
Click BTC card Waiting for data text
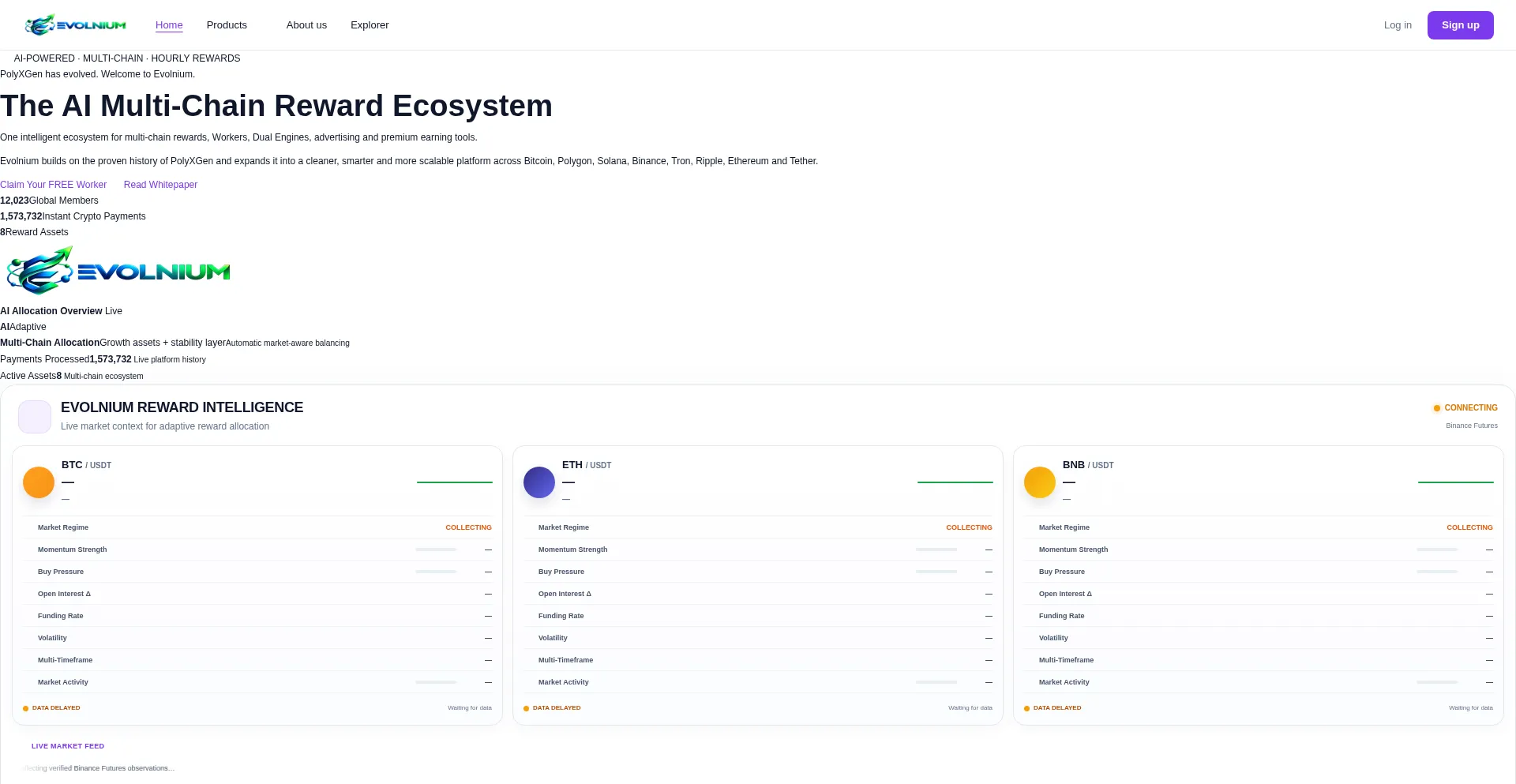pyautogui.click(x=470, y=708)
